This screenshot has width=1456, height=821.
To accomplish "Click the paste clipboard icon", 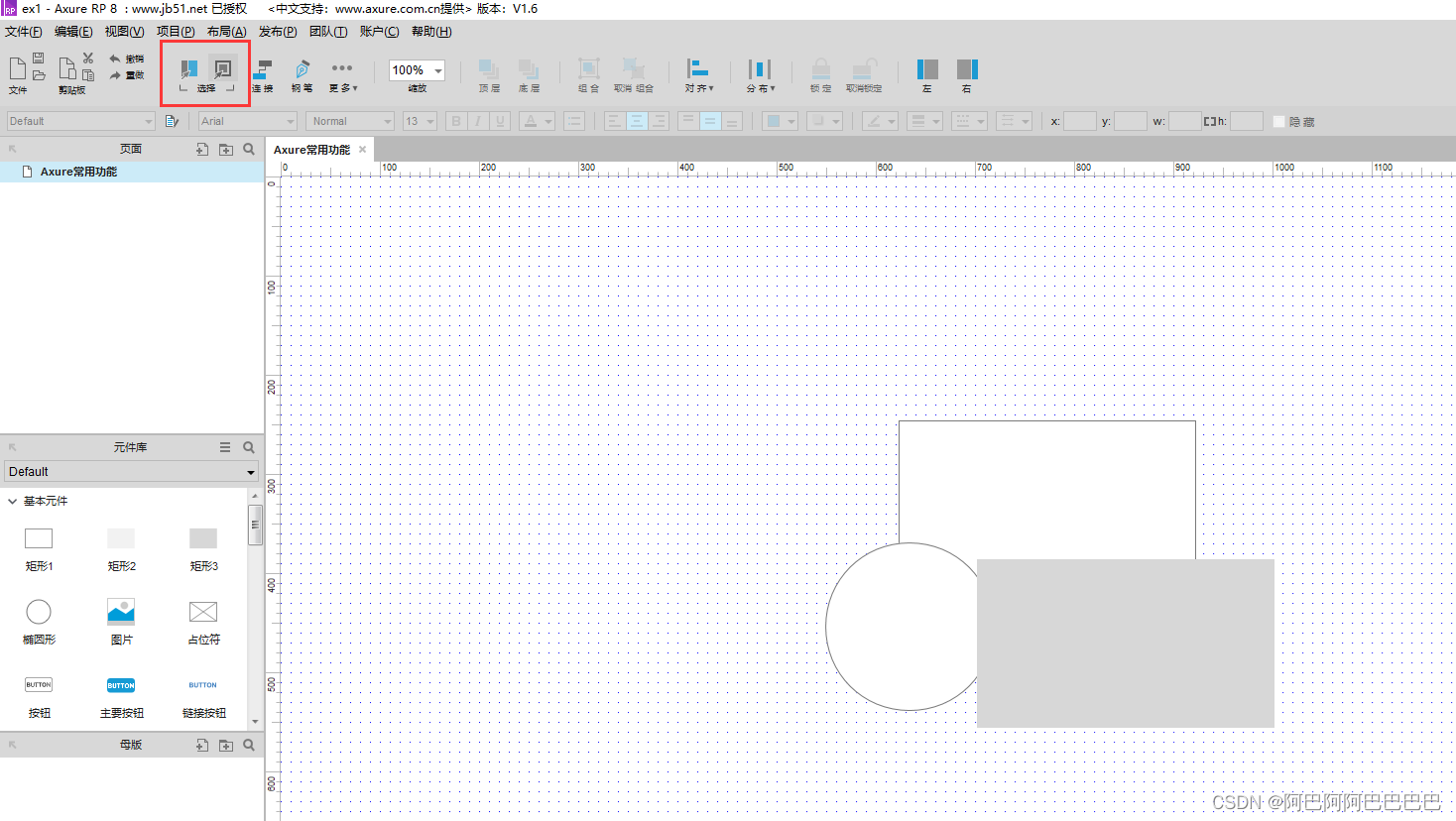I will coord(66,68).
